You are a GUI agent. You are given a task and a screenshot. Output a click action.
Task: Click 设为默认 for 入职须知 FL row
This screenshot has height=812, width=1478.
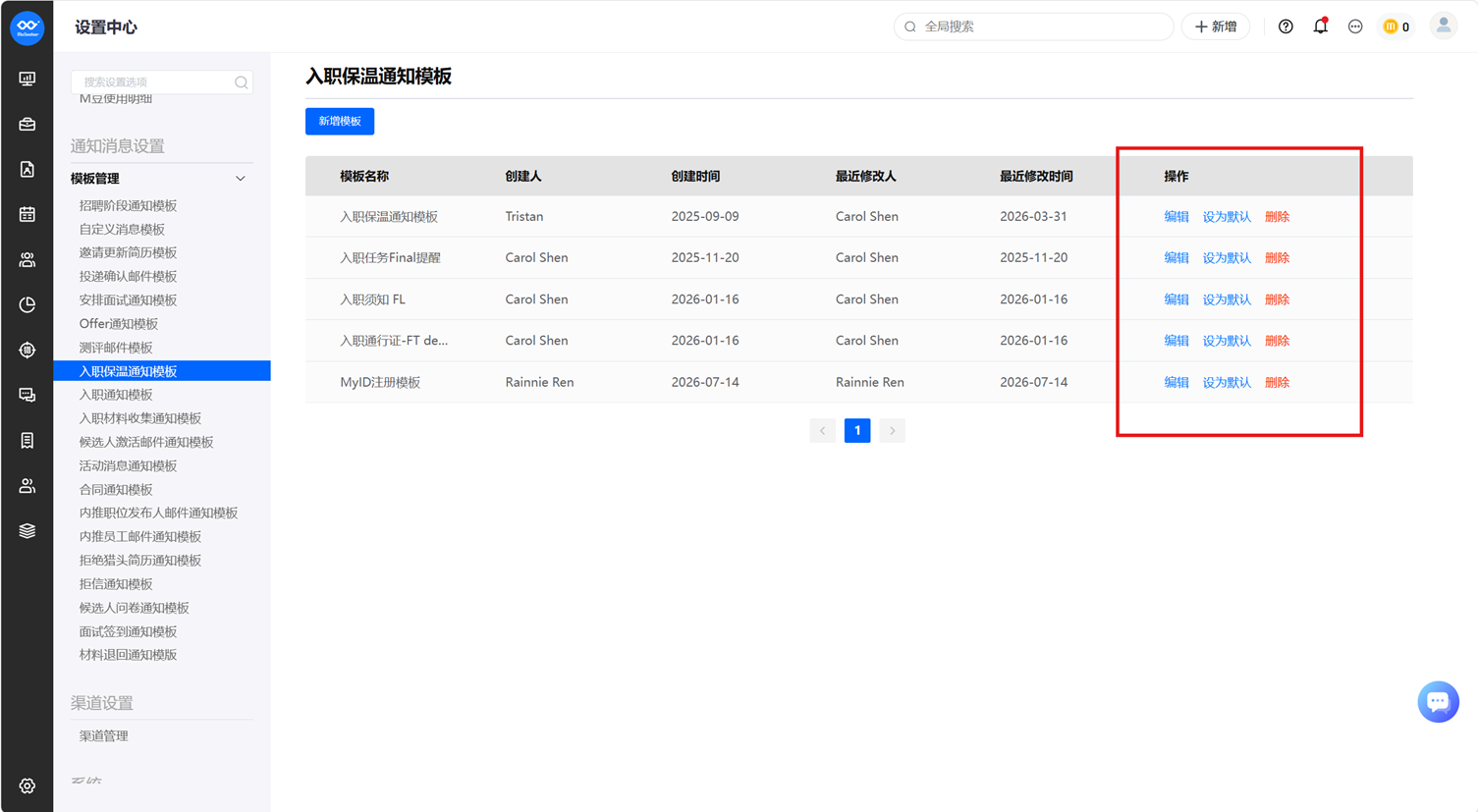click(x=1227, y=299)
